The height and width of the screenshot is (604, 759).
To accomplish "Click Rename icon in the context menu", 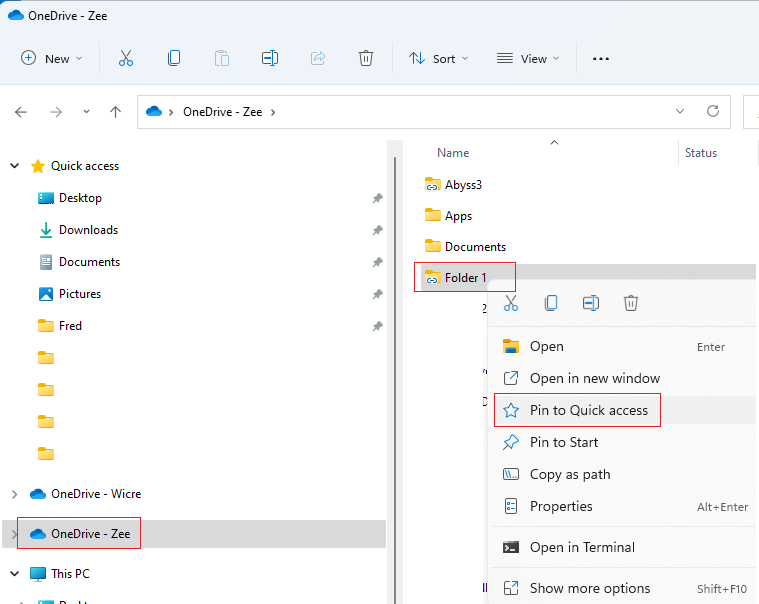I will [591, 303].
